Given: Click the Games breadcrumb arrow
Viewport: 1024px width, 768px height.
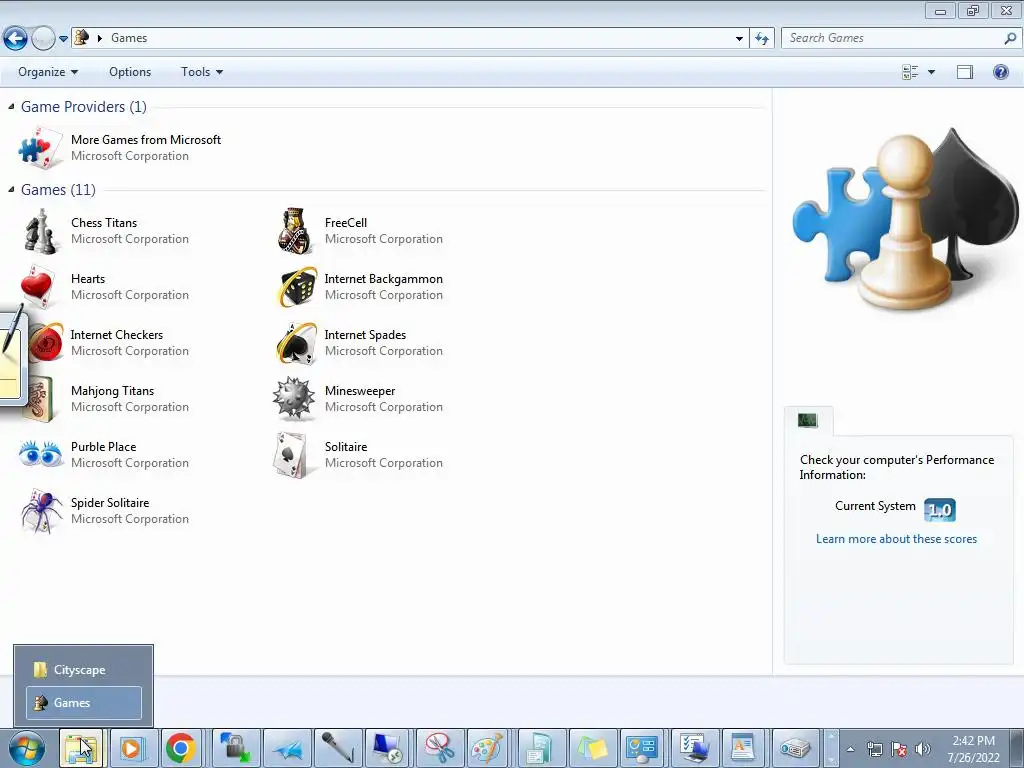Looking at the screenshot, I should (100, 38).
